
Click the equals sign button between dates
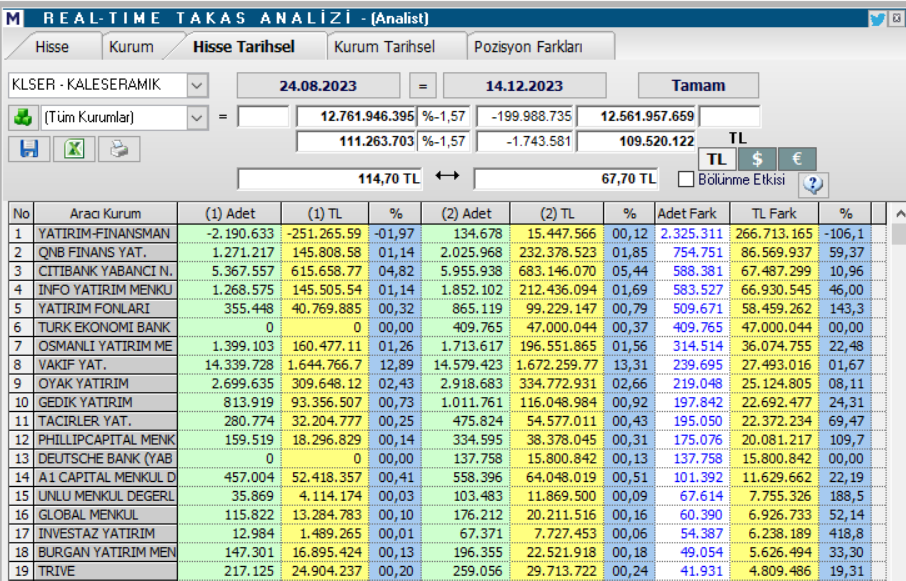click(422, 85)
